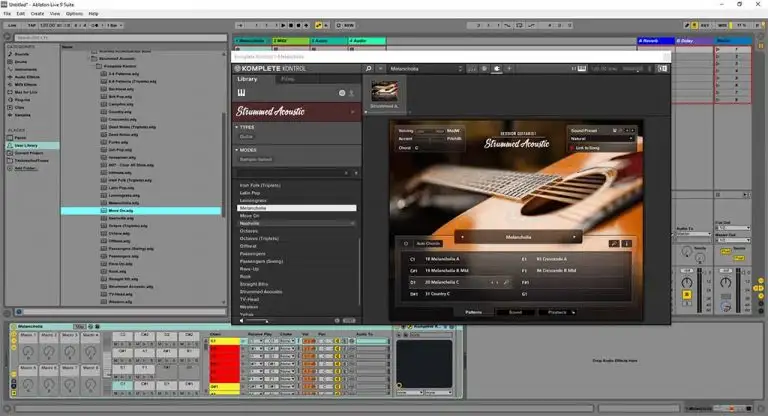The height and width of the screenshot is (416, 768).
Task: Open User Library under Places
Action: pyautogui.click(x=32, y=146)
